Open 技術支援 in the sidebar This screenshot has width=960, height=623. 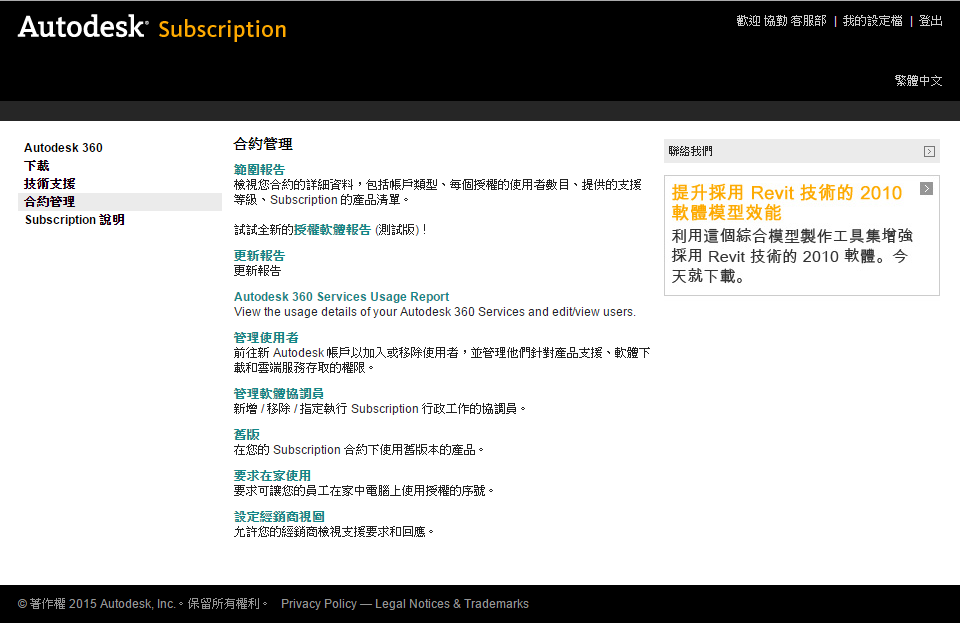tap(50, 184)
